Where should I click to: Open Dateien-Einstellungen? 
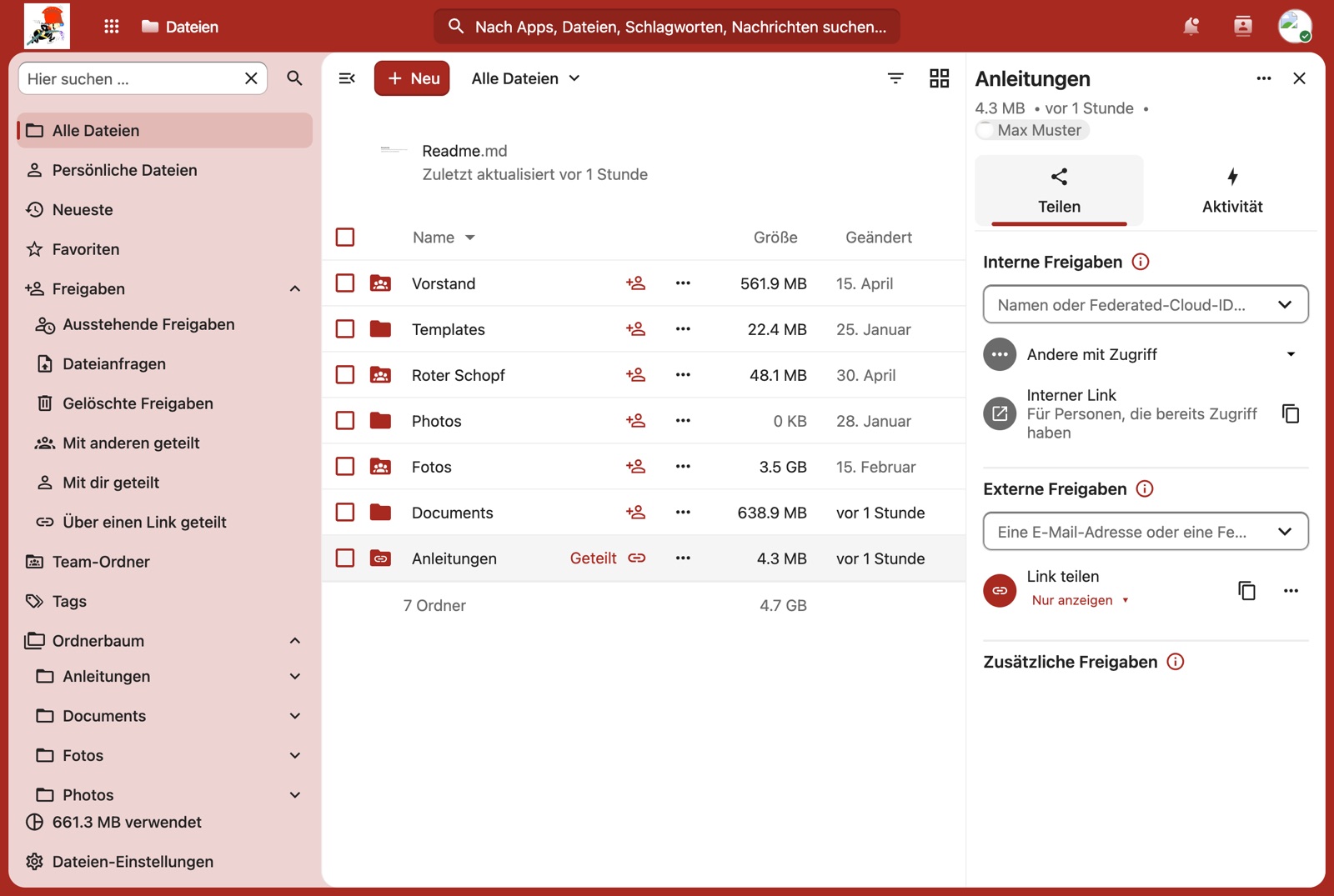pos(165,862)
